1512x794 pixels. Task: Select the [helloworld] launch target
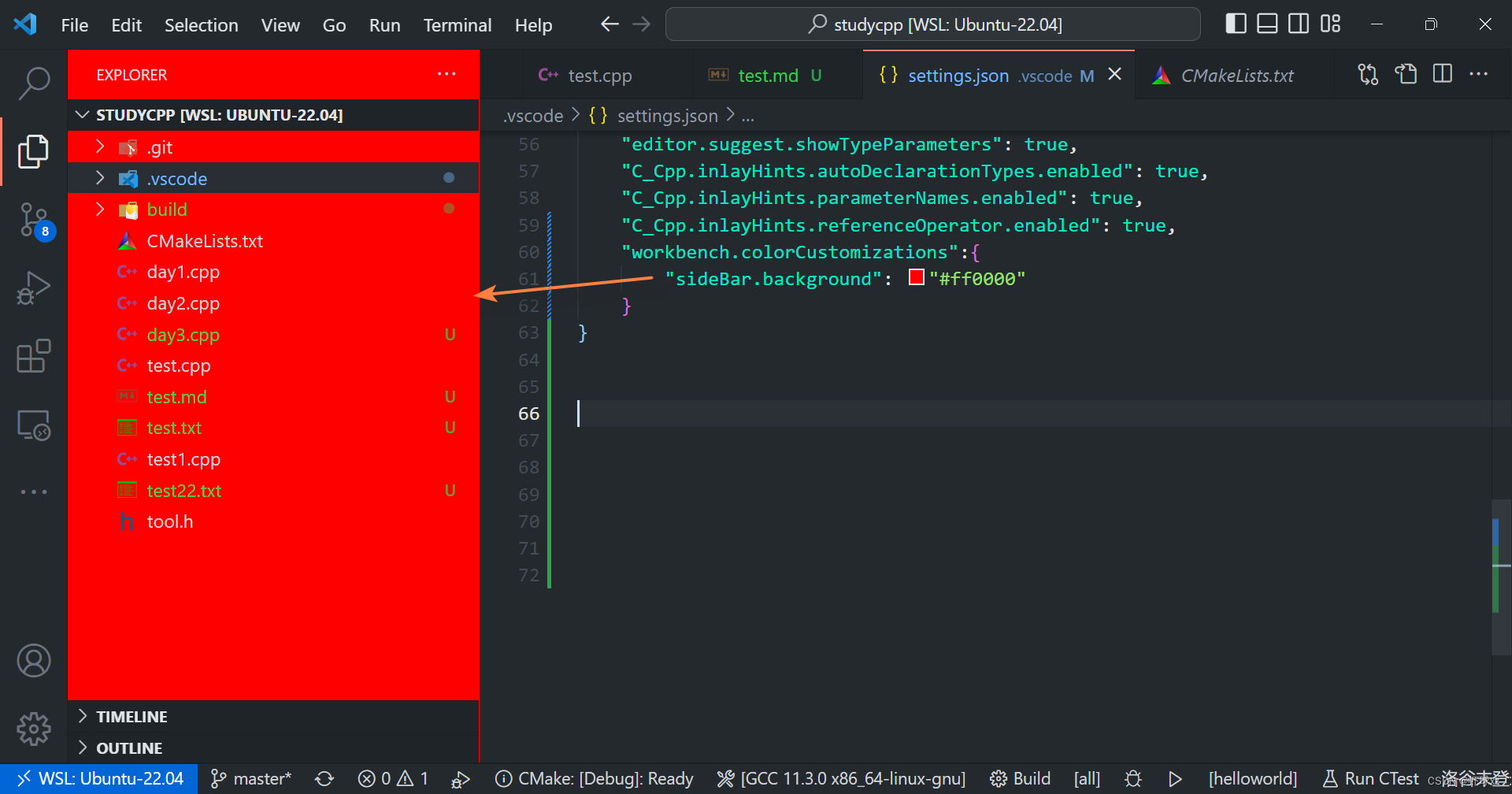[x=1253, y=778]
